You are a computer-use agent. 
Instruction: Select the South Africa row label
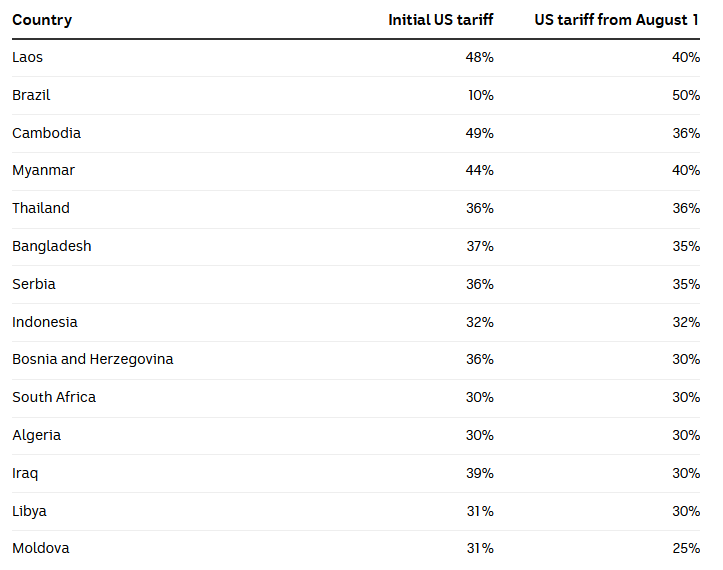pos(54,397)
